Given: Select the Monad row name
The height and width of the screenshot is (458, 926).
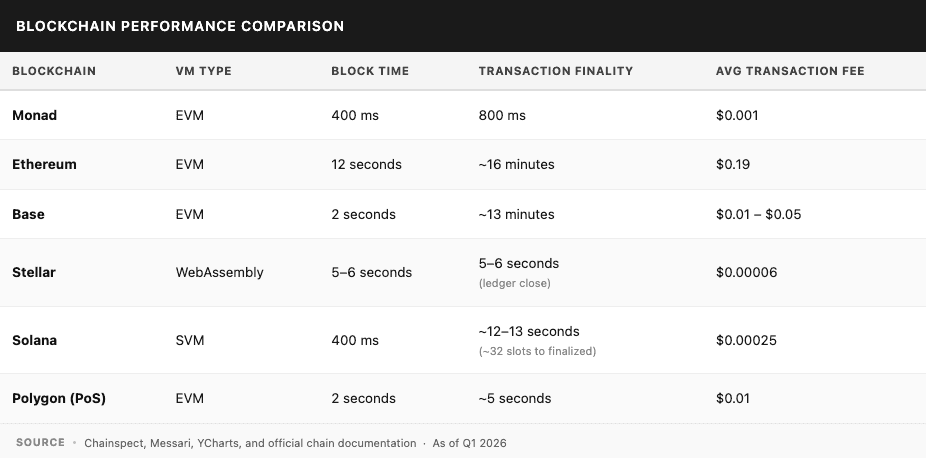Looking at the screenshot, I should [x=35, y=115].
